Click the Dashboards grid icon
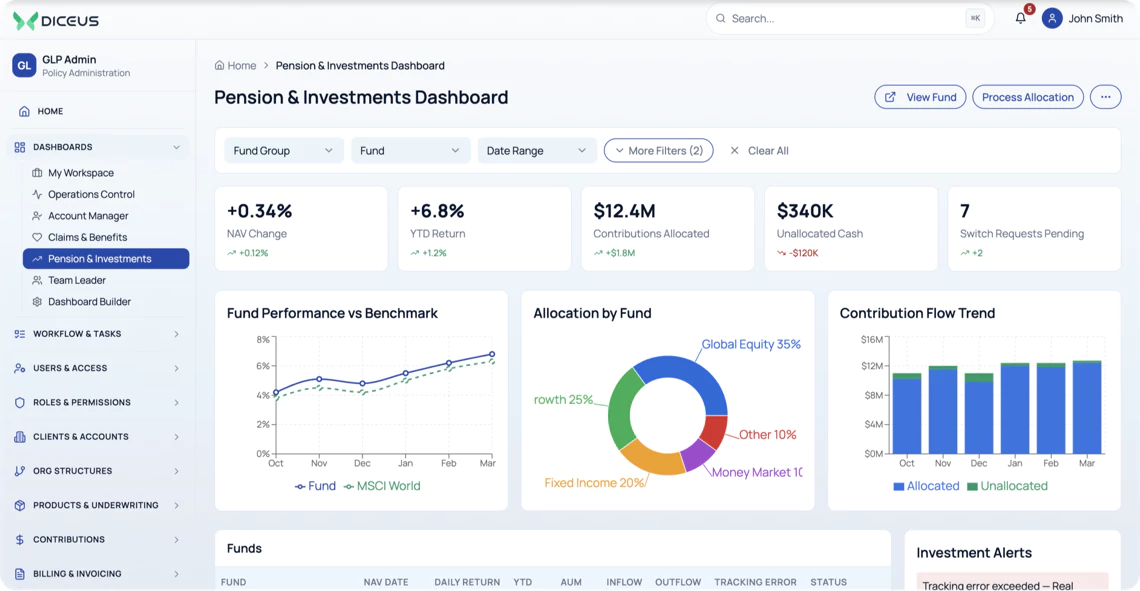1140x591 pixels. [x=20, y=147]
